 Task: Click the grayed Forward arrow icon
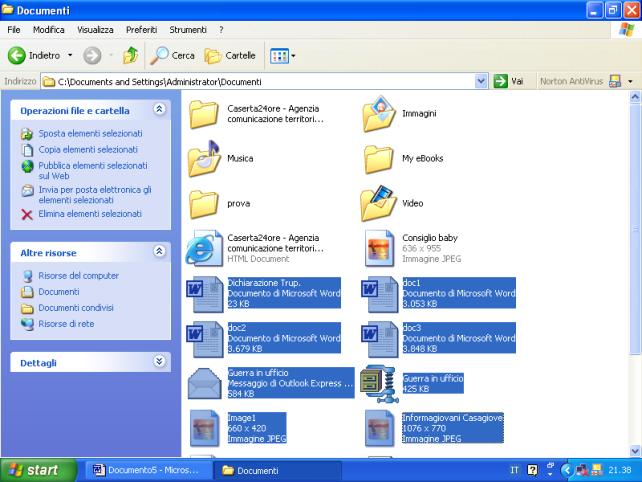tap(92, 55)
